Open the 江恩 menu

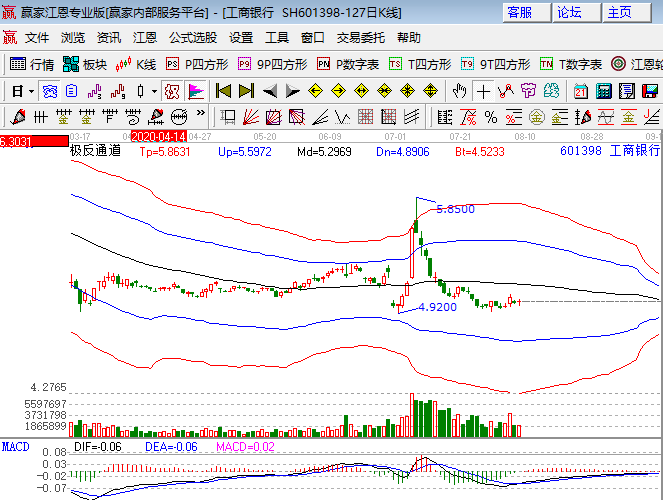coord(145,38)
